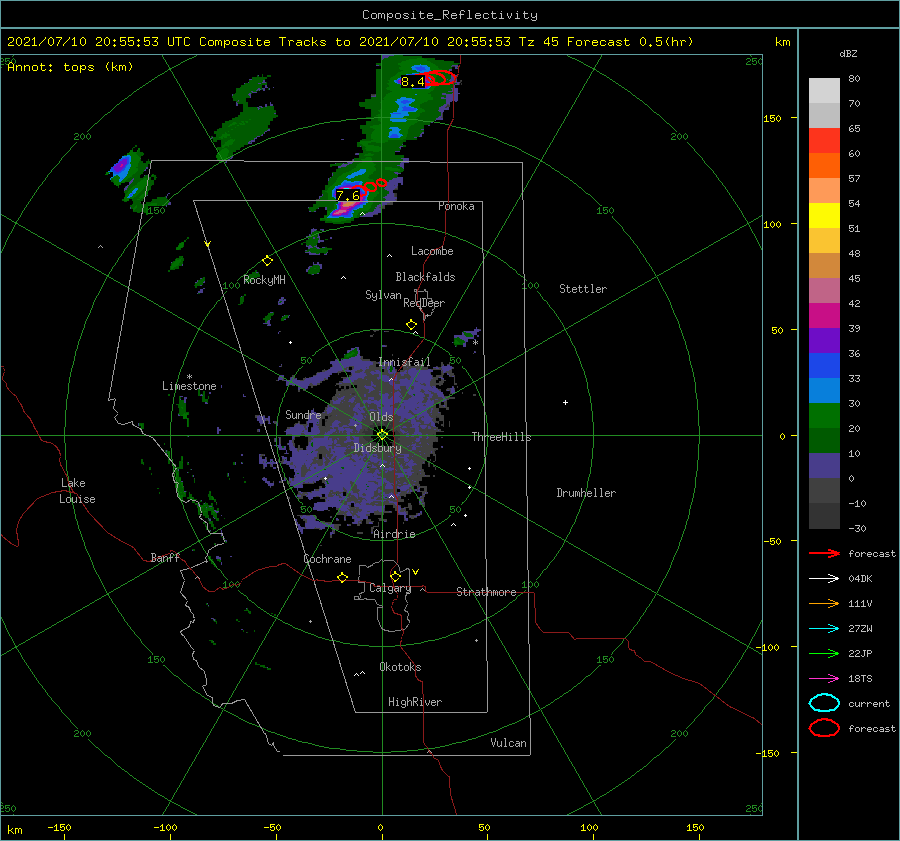Screen dimensions: 900x841
Task: Click the magenta 18TS arrow symbol
Action: (x=824, y=679)
